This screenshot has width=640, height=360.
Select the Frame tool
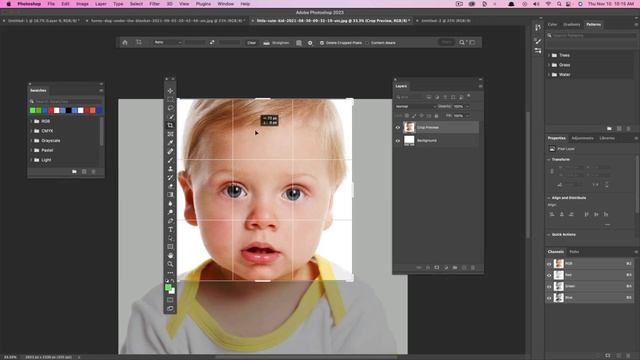pyautogui.click(x=170, y=134)
